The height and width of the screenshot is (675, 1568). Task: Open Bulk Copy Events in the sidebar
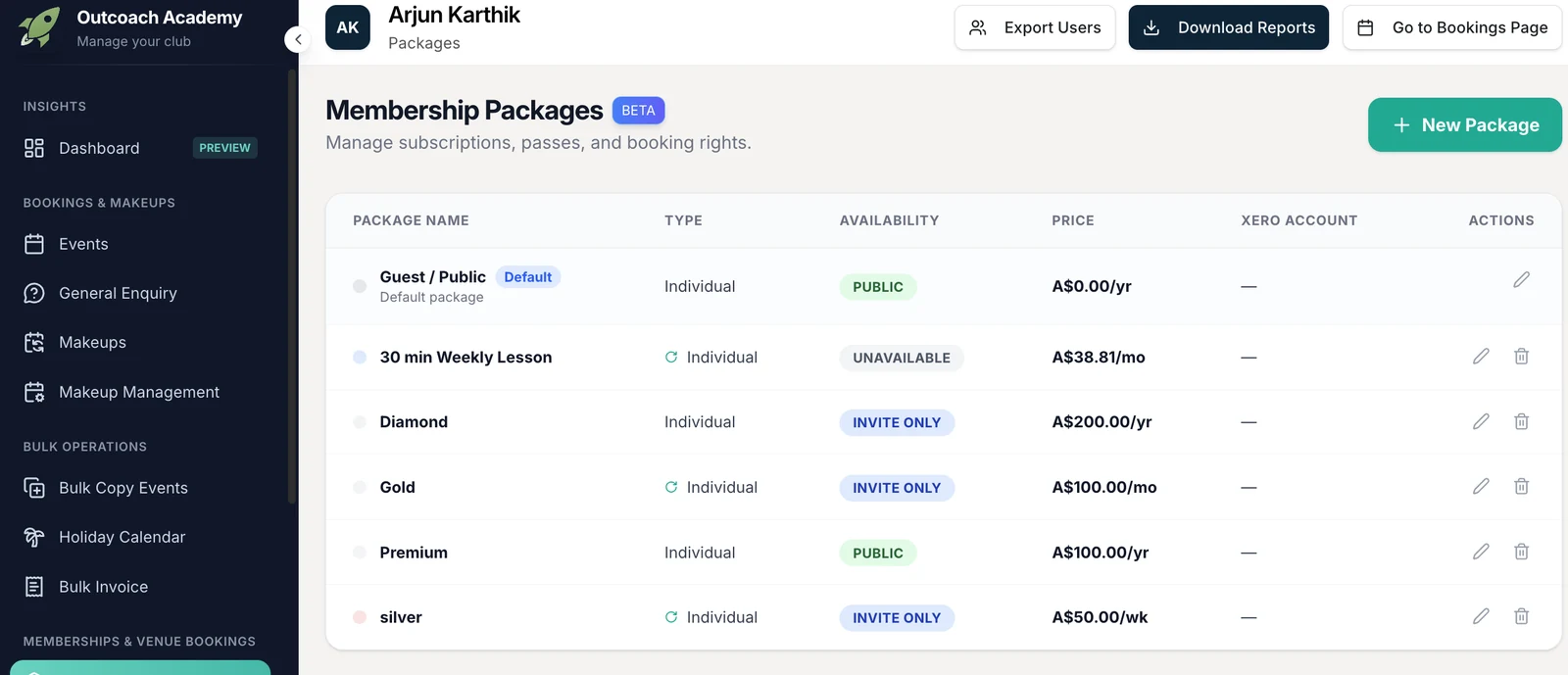click(140, 488)
